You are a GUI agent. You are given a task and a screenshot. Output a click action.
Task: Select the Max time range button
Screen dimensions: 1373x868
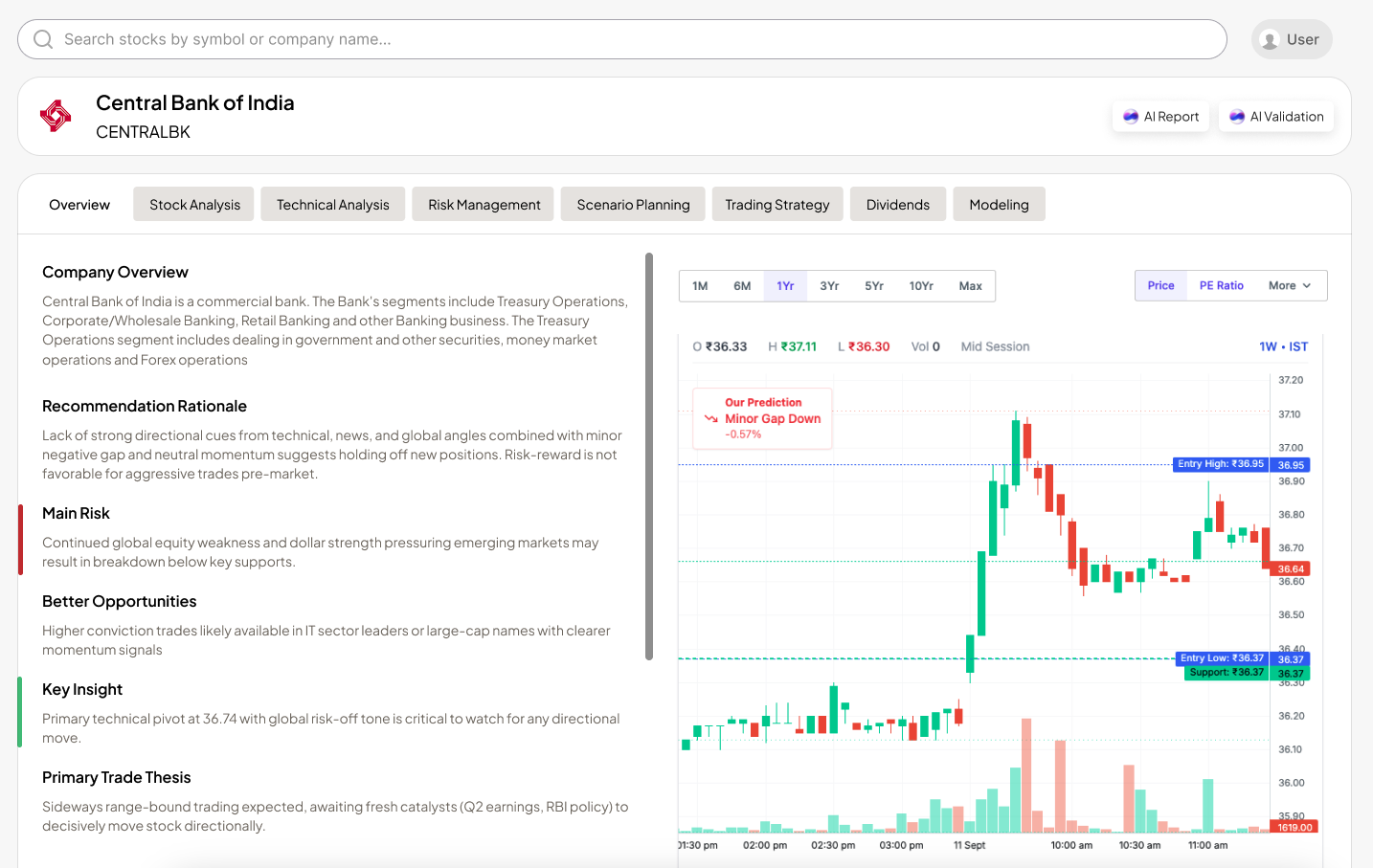970,286
